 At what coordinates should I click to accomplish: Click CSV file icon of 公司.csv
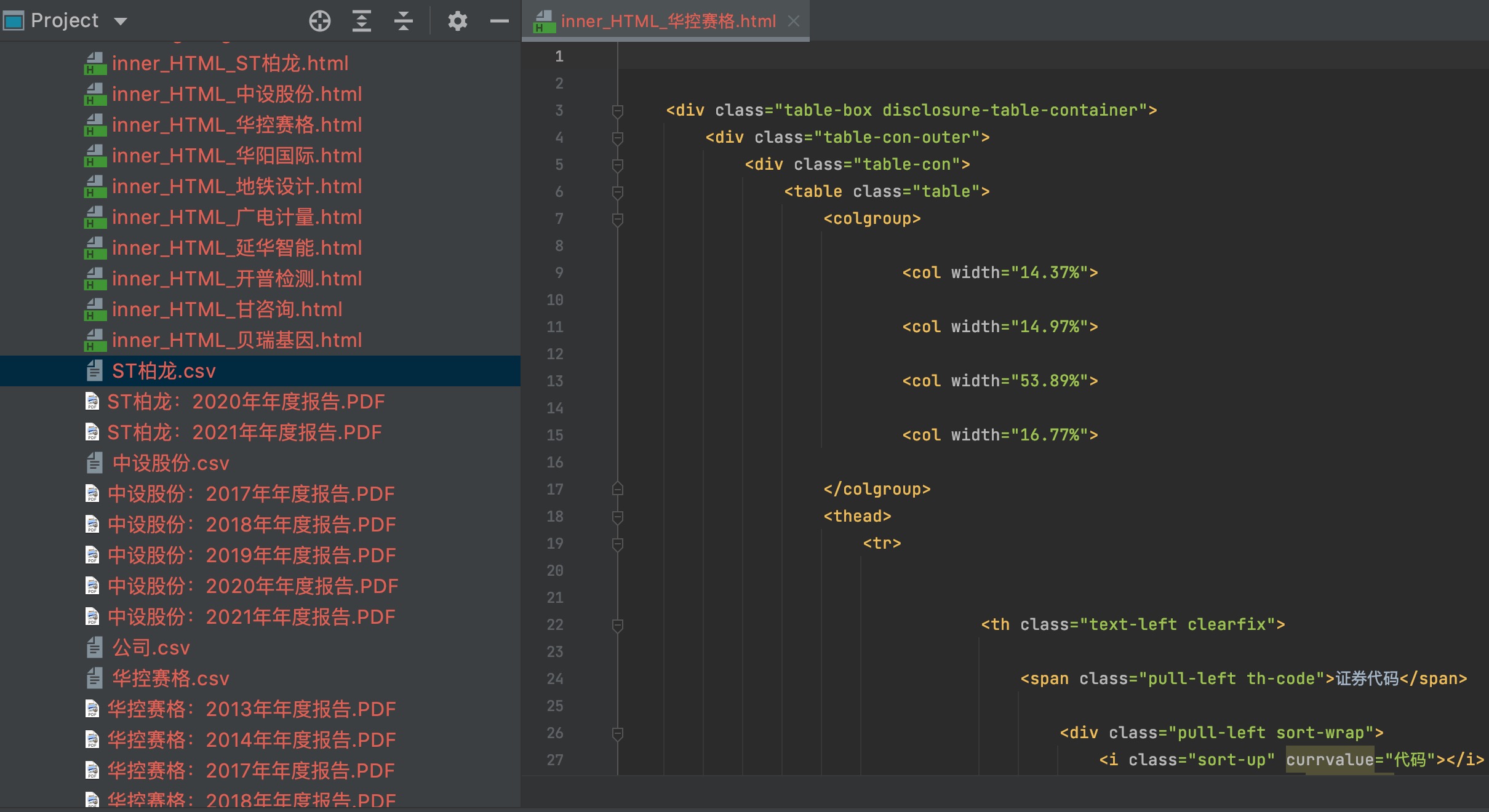click(94, 647)
